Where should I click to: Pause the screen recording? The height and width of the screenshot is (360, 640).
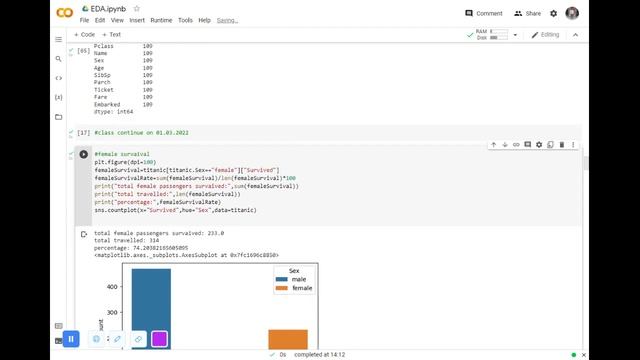(x=71, y=339)
